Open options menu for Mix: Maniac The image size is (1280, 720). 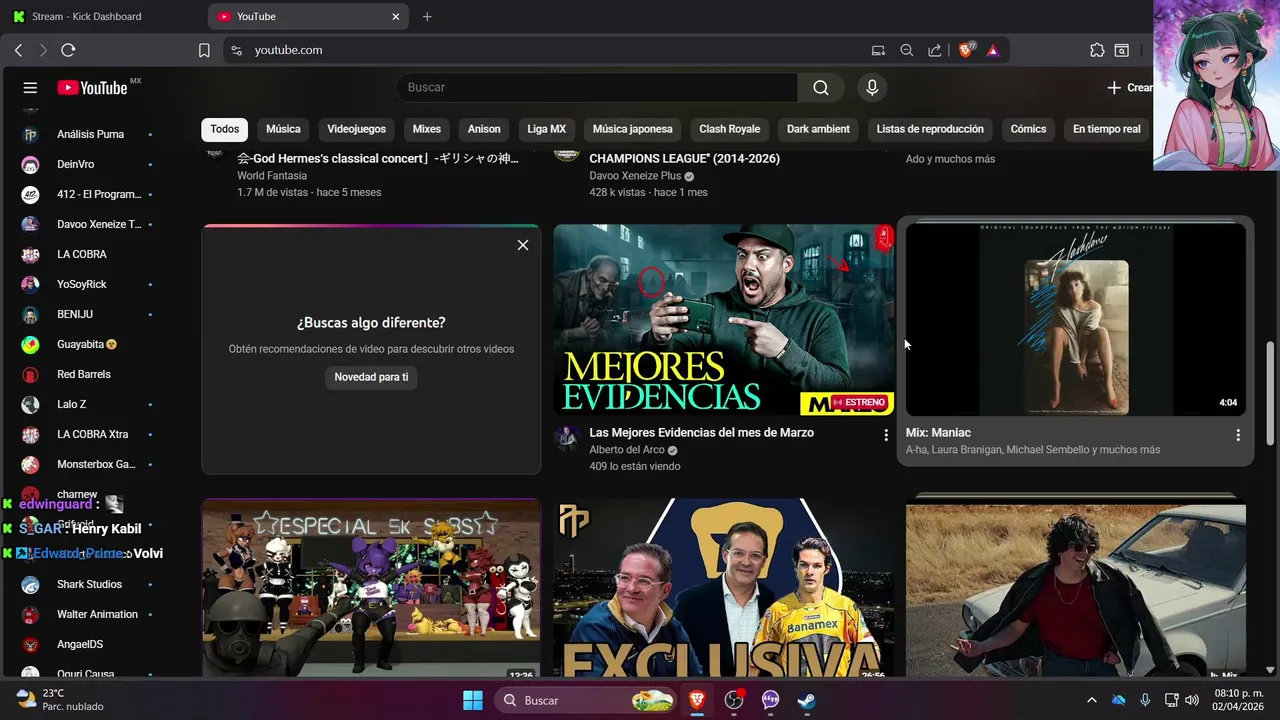click(x=1238, y=435)
